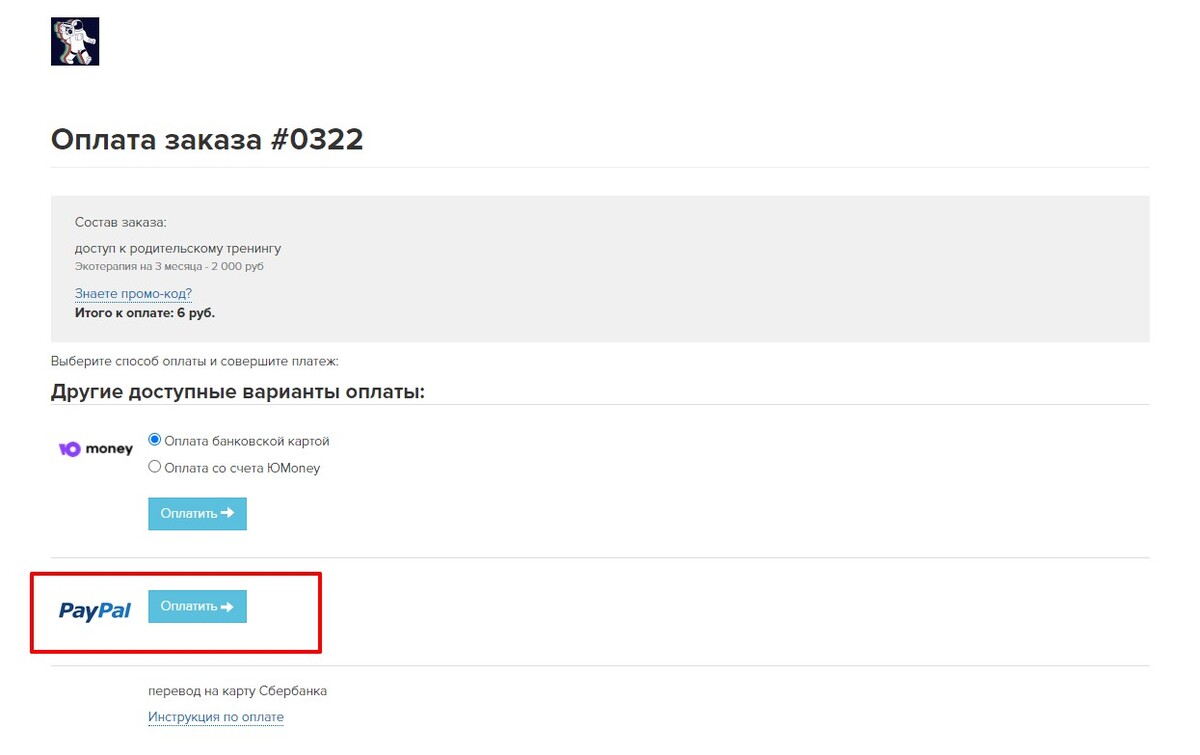Click the astronaut site logo

coord(75,42)
